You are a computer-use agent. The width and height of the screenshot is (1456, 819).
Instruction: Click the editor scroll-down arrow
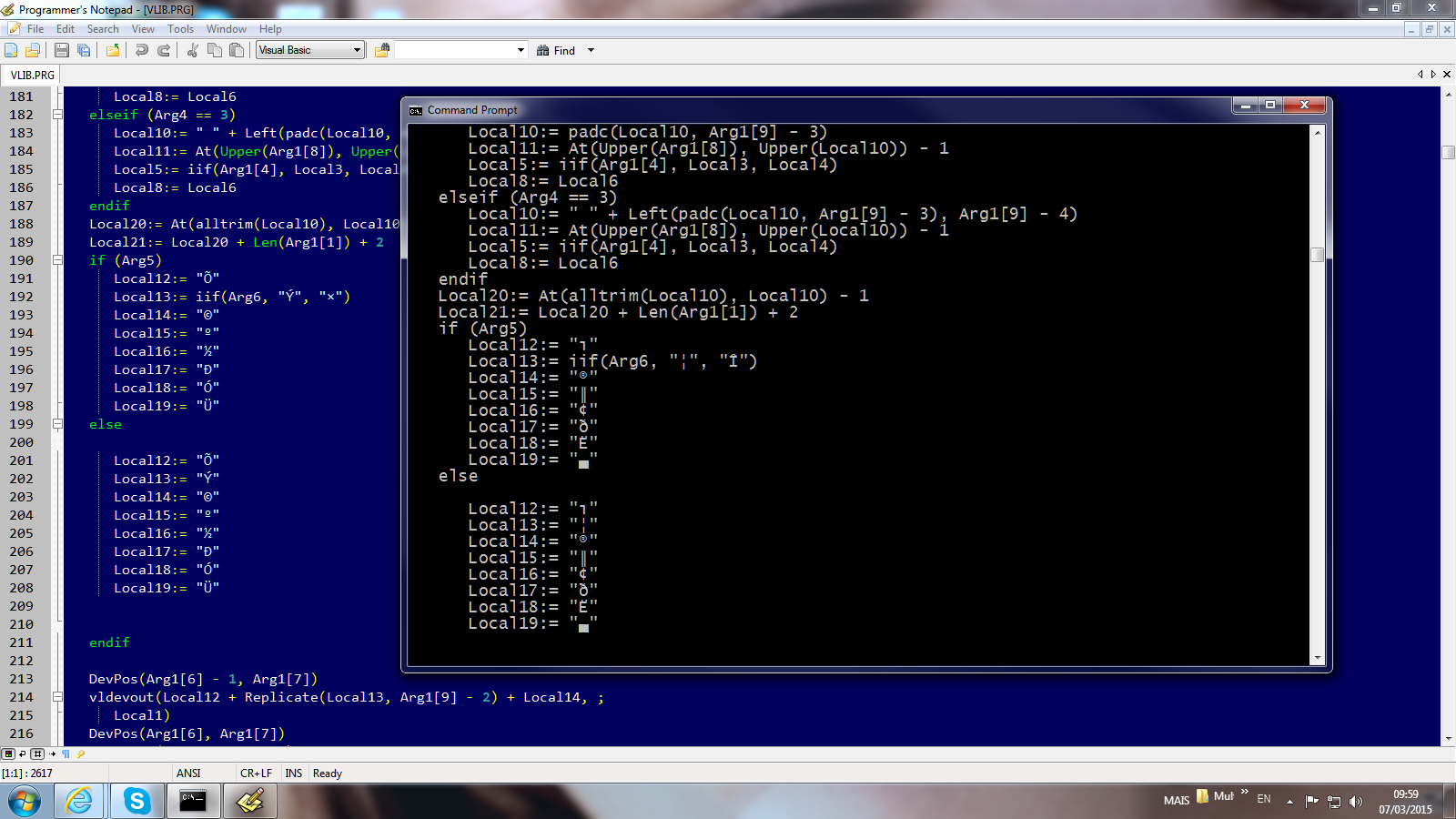coord(1449,739)
